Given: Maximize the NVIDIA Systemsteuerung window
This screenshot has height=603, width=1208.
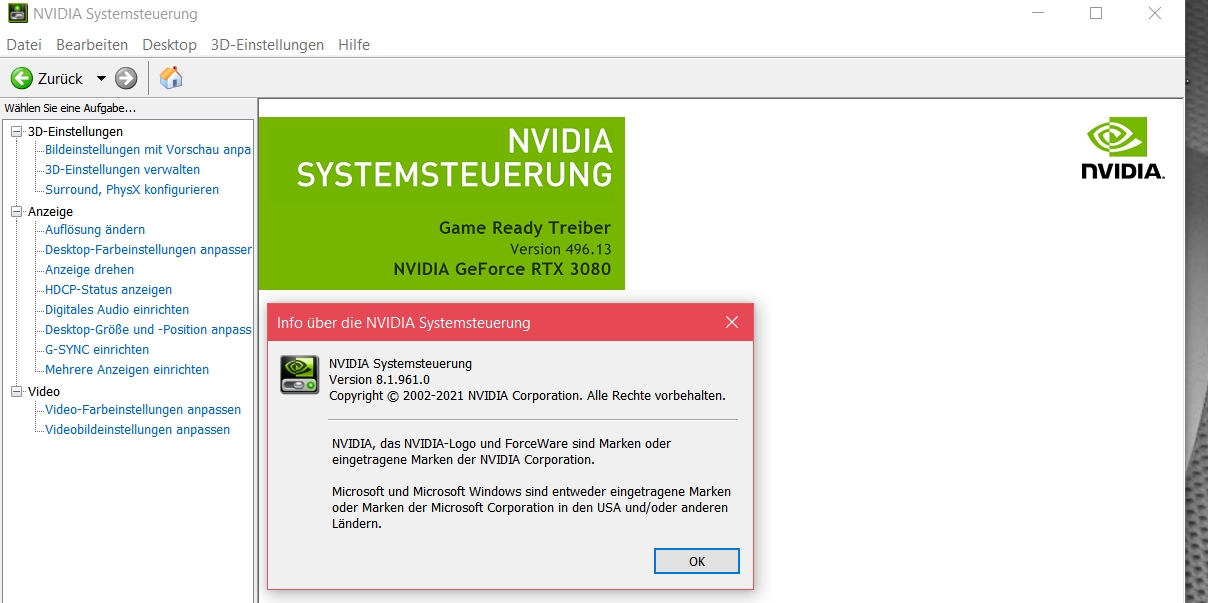Looking at the screenshot, I should tap(1096, 14).
